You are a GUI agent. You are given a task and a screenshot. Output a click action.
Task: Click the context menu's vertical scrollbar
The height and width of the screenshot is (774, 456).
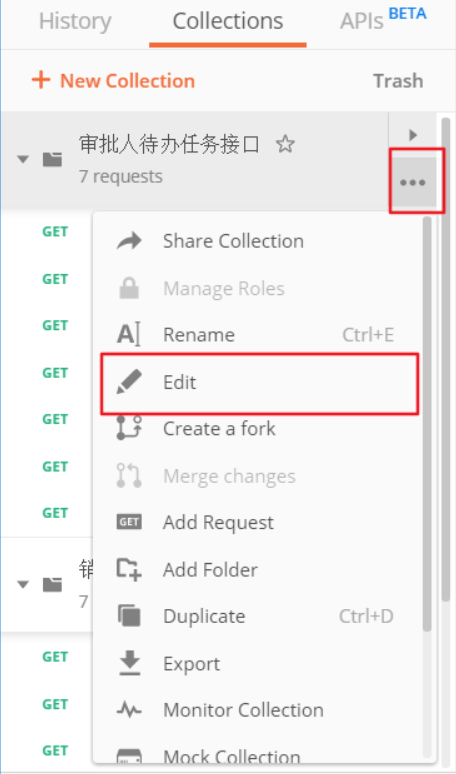427,425
